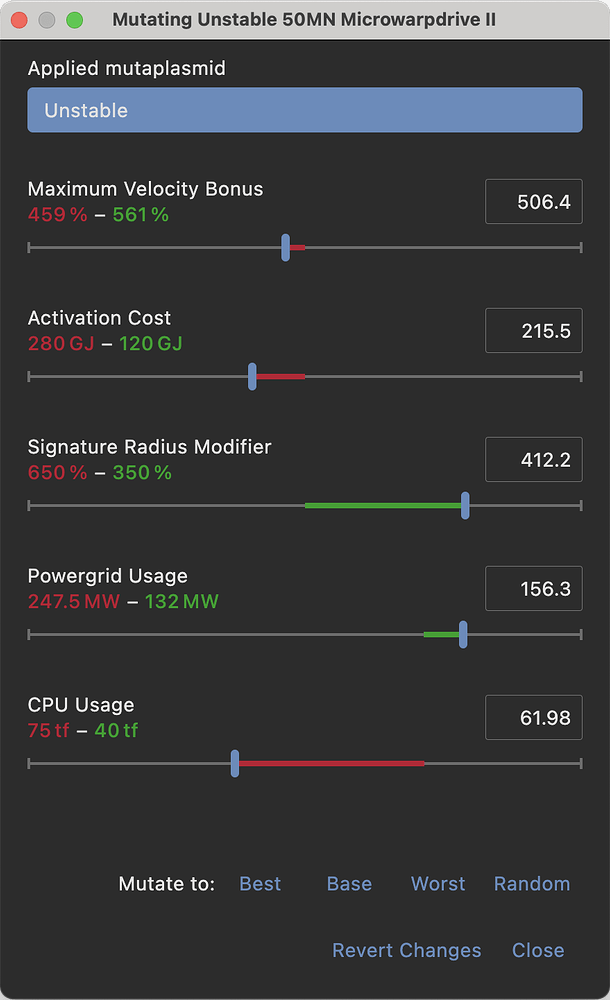The image size is (610, 1000).
Task: Close the window with the red button
Action: coord(19,20)
